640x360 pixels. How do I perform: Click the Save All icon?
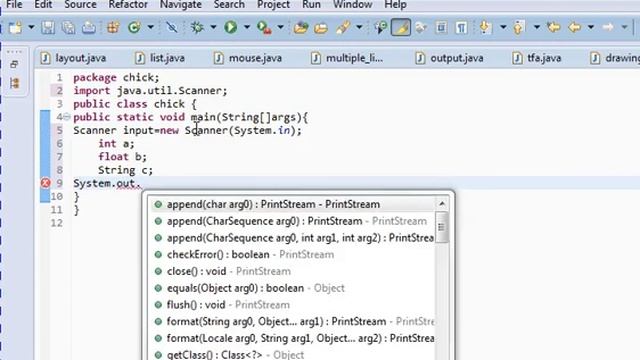[x=68, y=27]
